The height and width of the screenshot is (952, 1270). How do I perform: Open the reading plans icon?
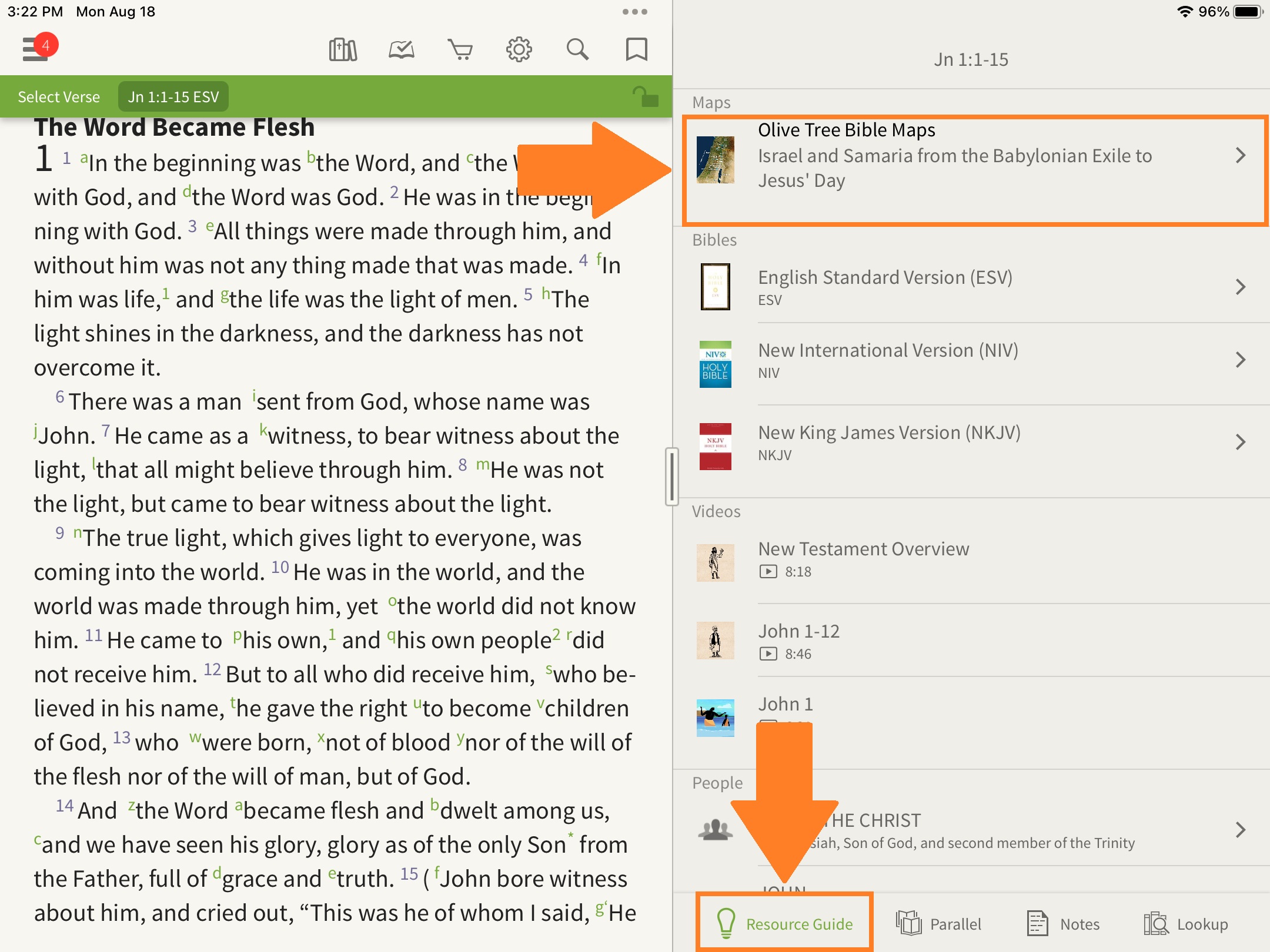point(402,49)
